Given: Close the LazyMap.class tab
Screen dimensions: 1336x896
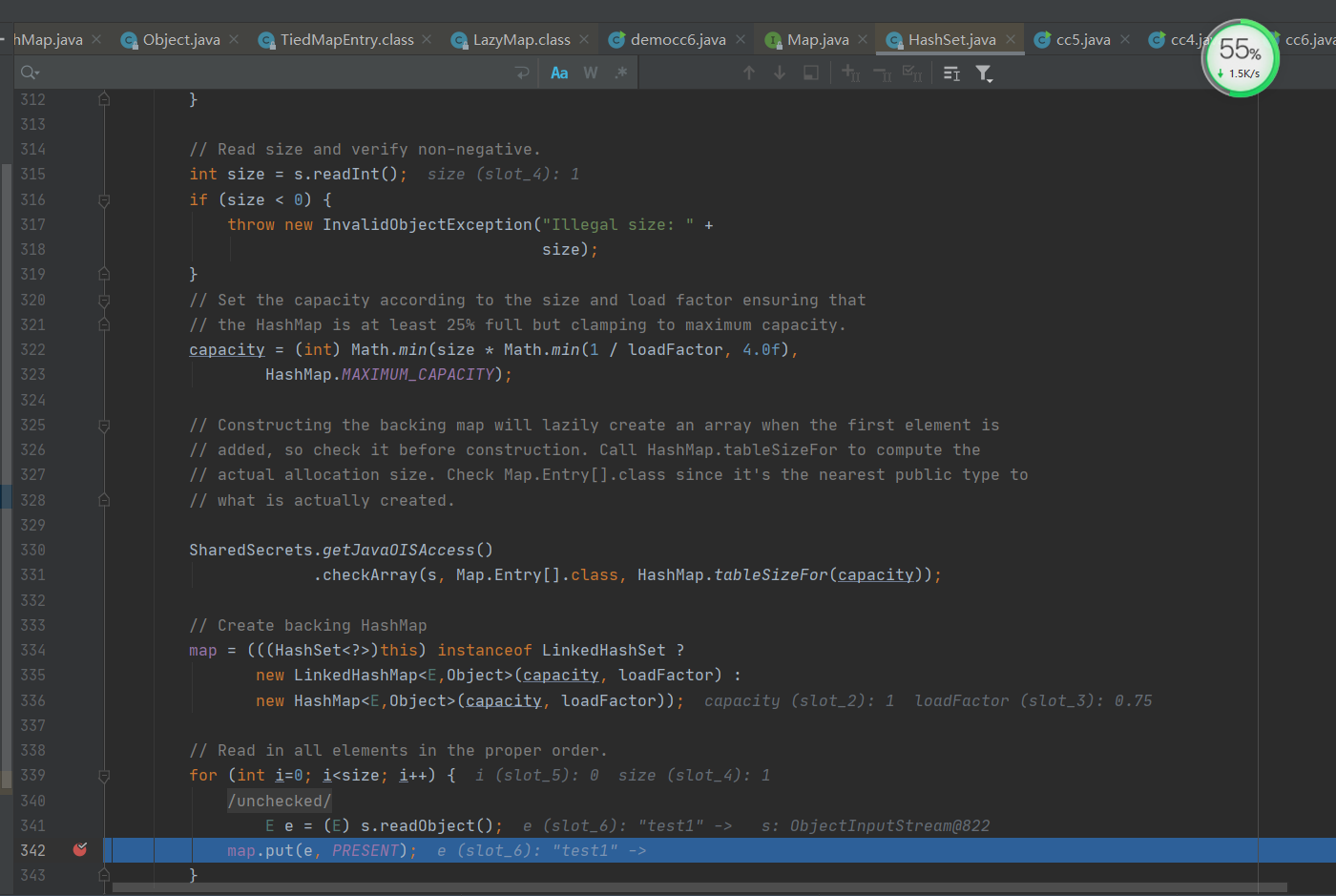Looking at the screenshot, I should tap(584, 39).
